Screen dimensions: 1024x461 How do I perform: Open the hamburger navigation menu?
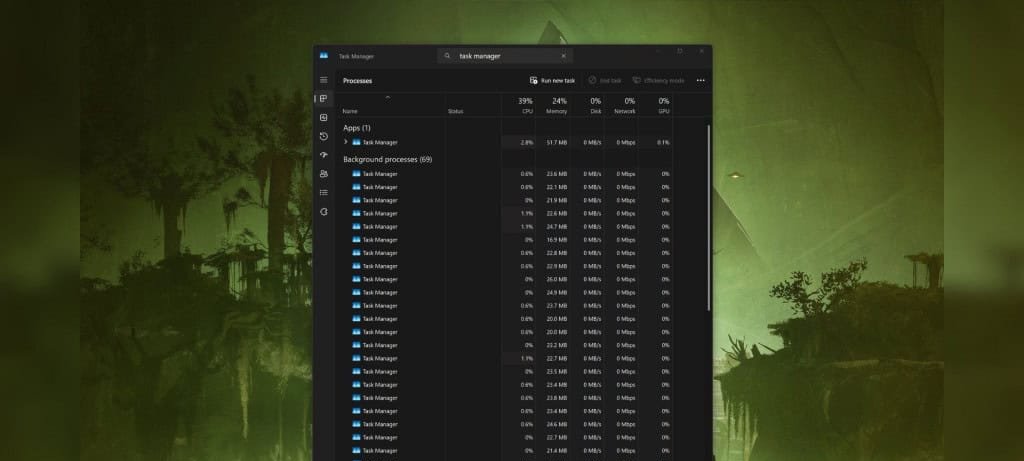point(323,80)
